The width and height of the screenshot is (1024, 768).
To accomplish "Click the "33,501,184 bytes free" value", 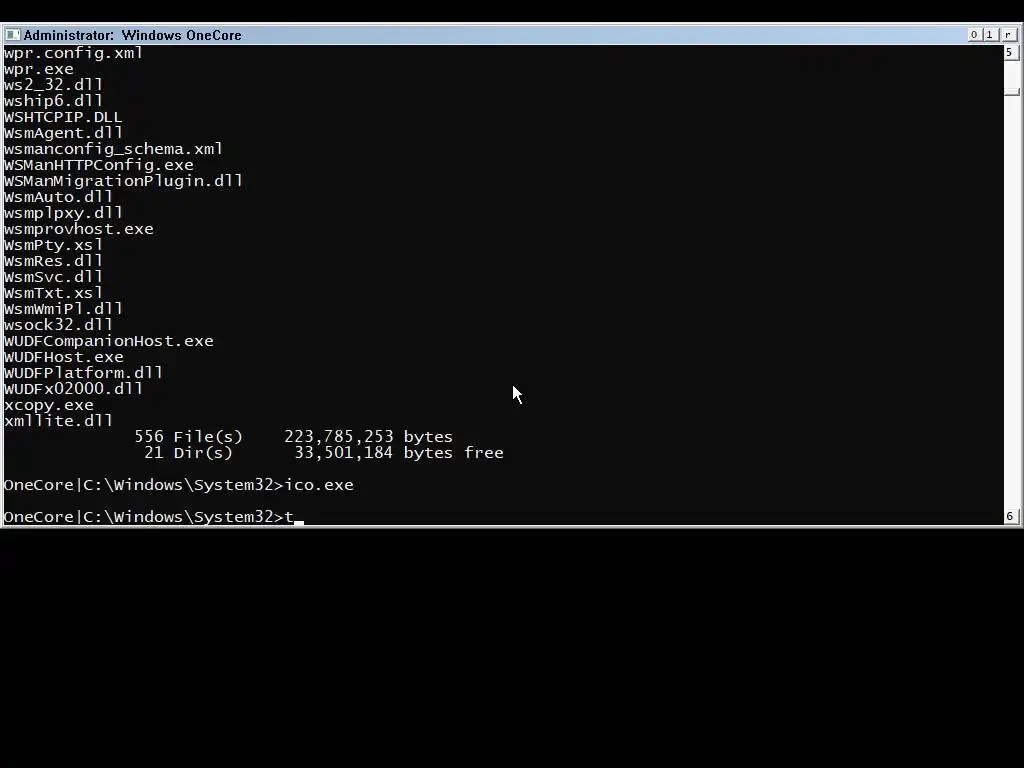I will (x=399, y=453).
